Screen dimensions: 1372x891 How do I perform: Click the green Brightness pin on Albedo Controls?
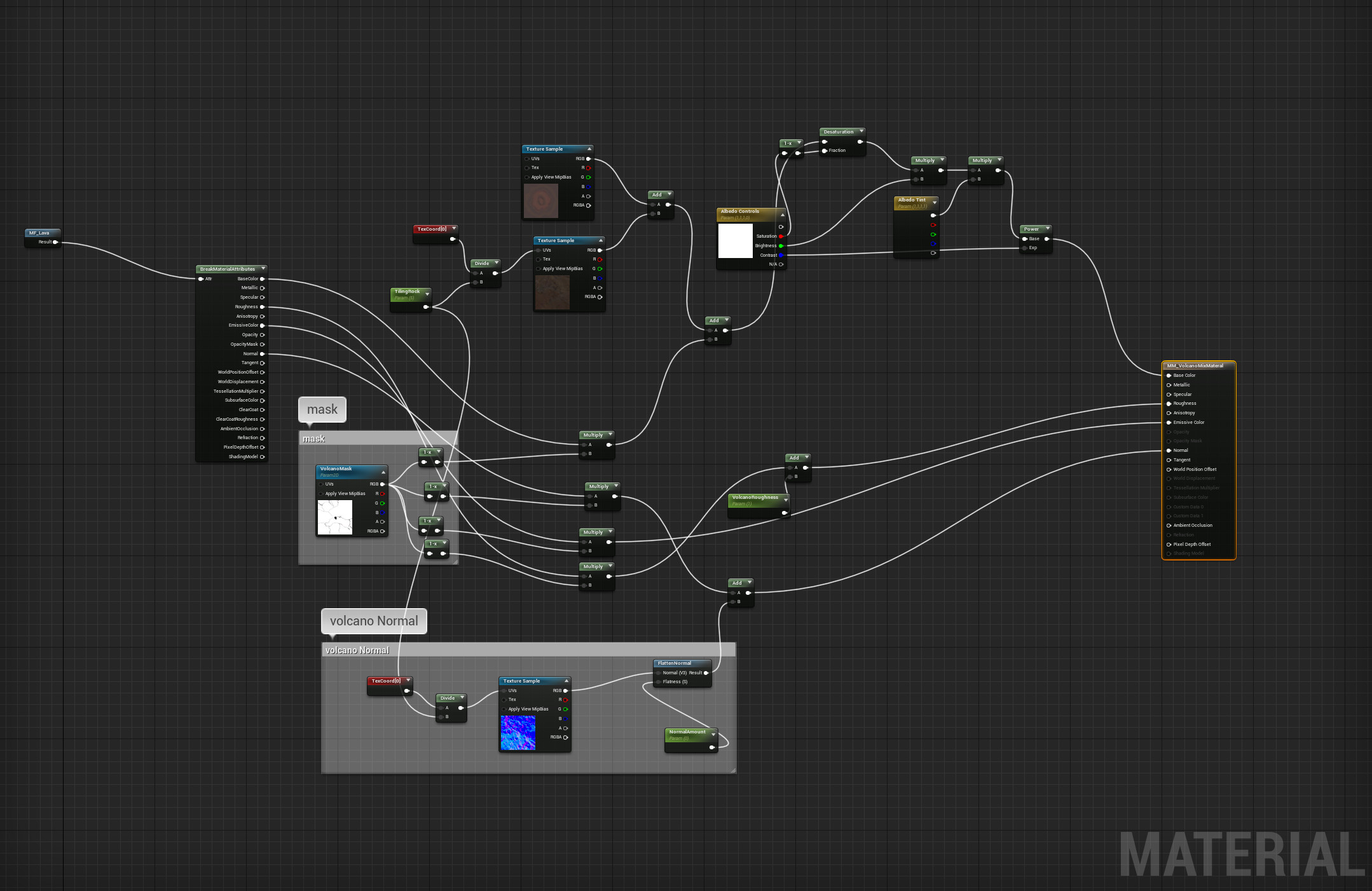(x=781, y=246)
